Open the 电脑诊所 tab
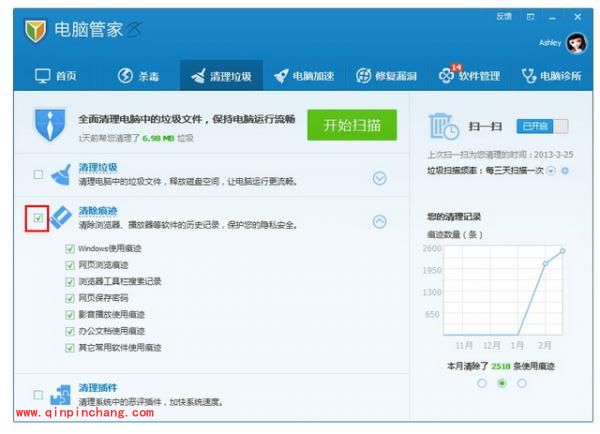The width and height of the screenshot is (600, 434). pyautogui.click(x=551, y=76)
